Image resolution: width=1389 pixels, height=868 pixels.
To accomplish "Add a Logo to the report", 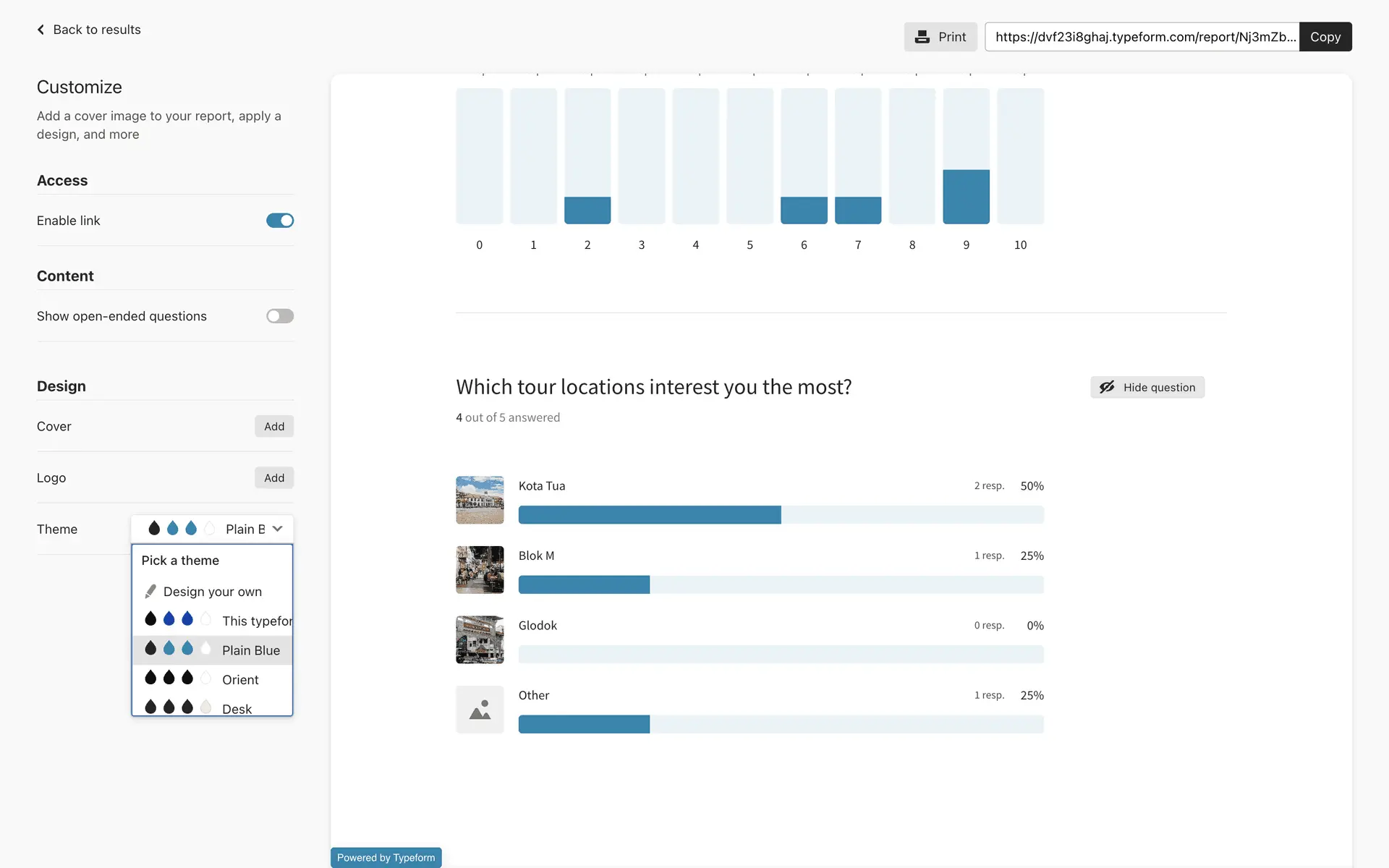I will [274, 478].
